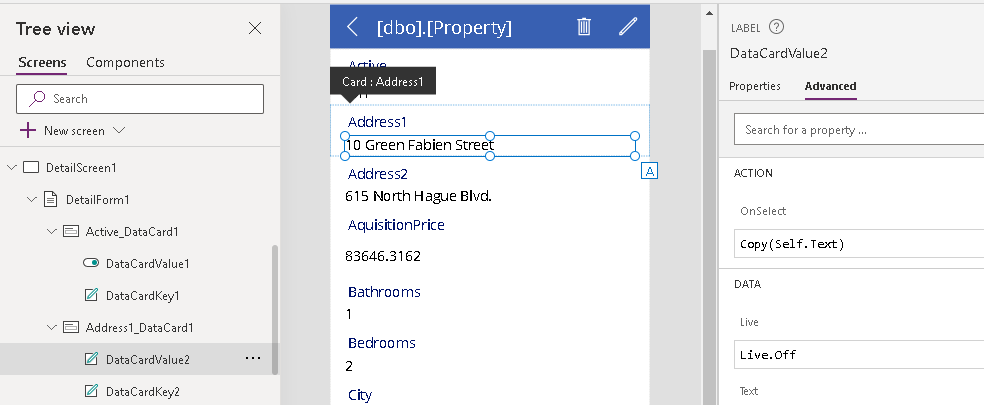Close the Tree view panel
The image size is (984, 405).
click(255, 28)
